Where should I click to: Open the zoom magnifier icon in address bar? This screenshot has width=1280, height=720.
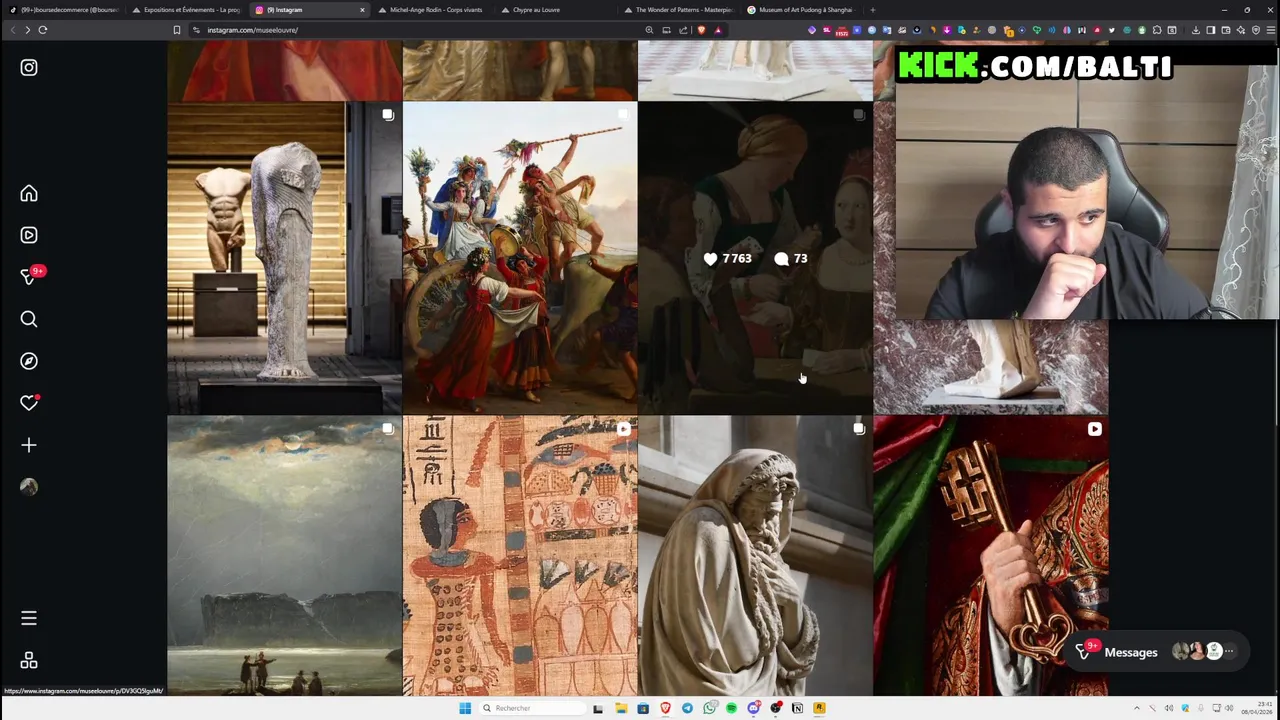(x=649, y=30)
